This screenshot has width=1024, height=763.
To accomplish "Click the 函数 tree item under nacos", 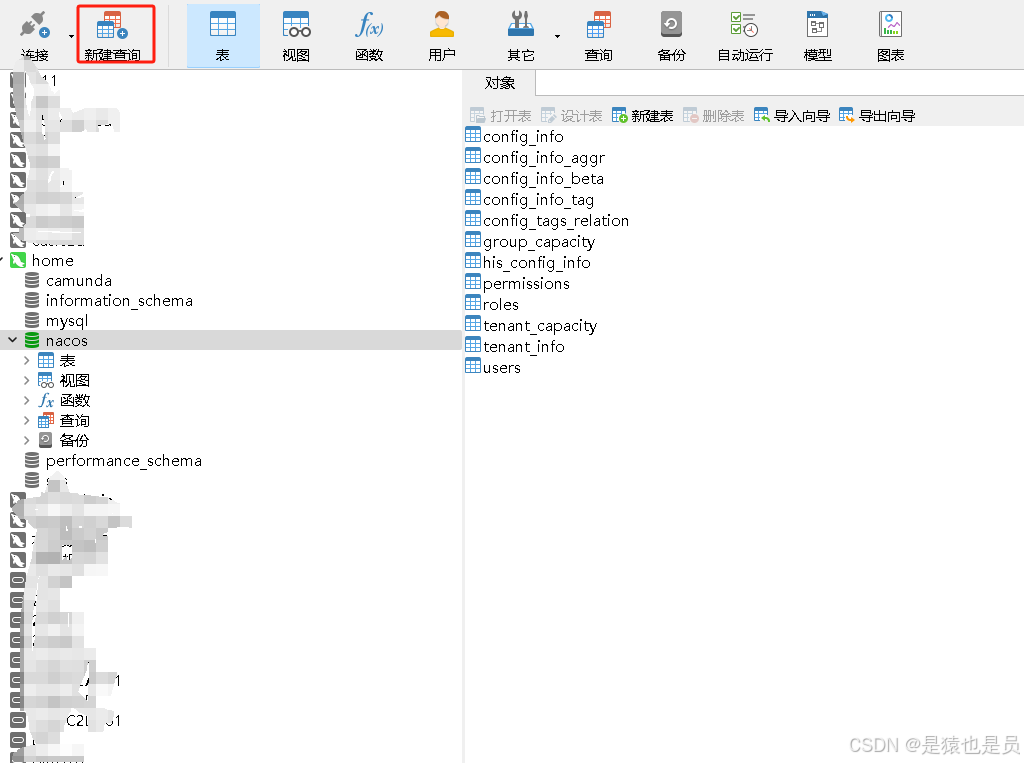I will [74, 400].
